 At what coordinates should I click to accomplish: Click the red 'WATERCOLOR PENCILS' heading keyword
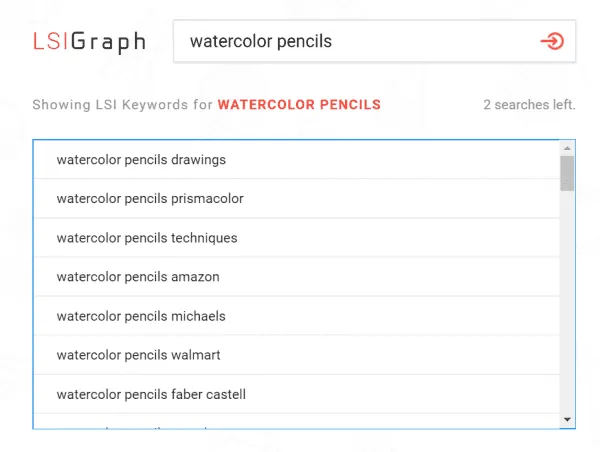299,104
